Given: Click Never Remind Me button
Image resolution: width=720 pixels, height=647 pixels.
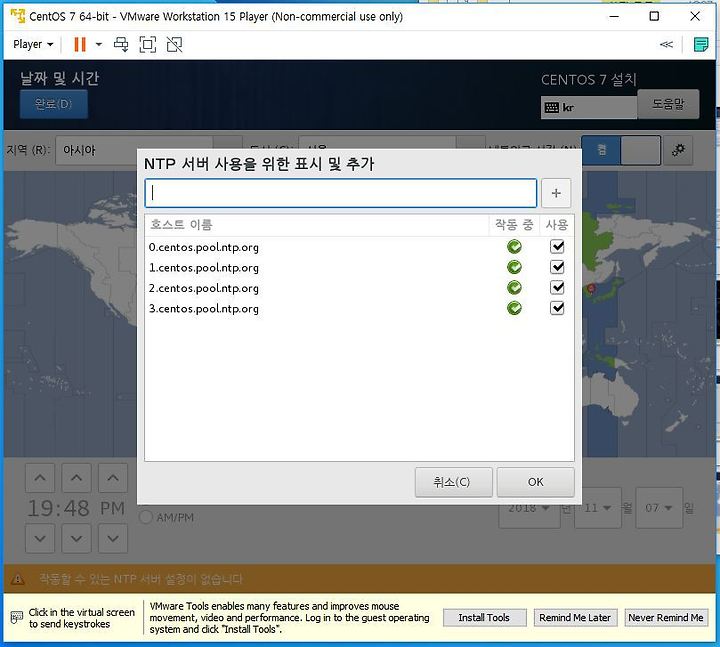Looking at the screenshot, I should coord(666,618).
